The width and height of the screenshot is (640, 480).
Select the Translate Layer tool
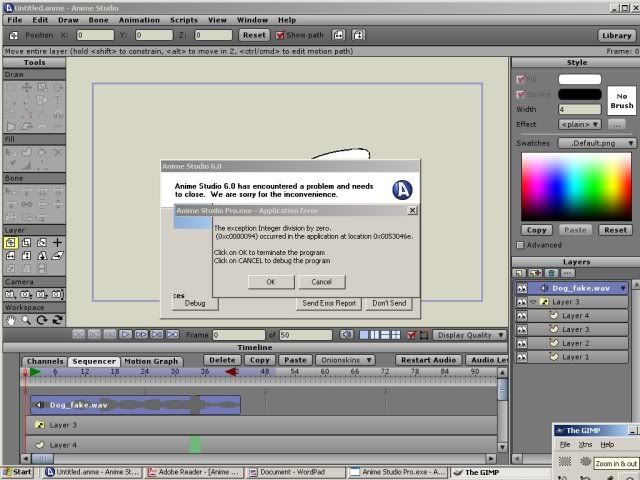[x=11, y=243]
